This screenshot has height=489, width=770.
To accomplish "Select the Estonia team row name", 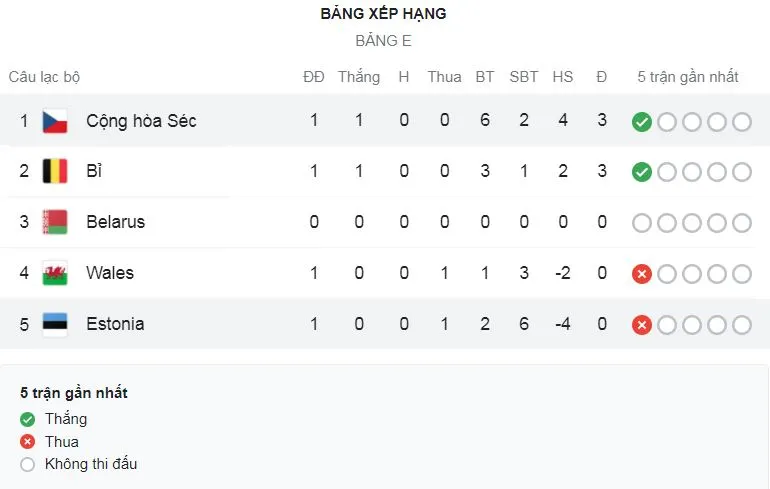I will [x=115, y=324].
